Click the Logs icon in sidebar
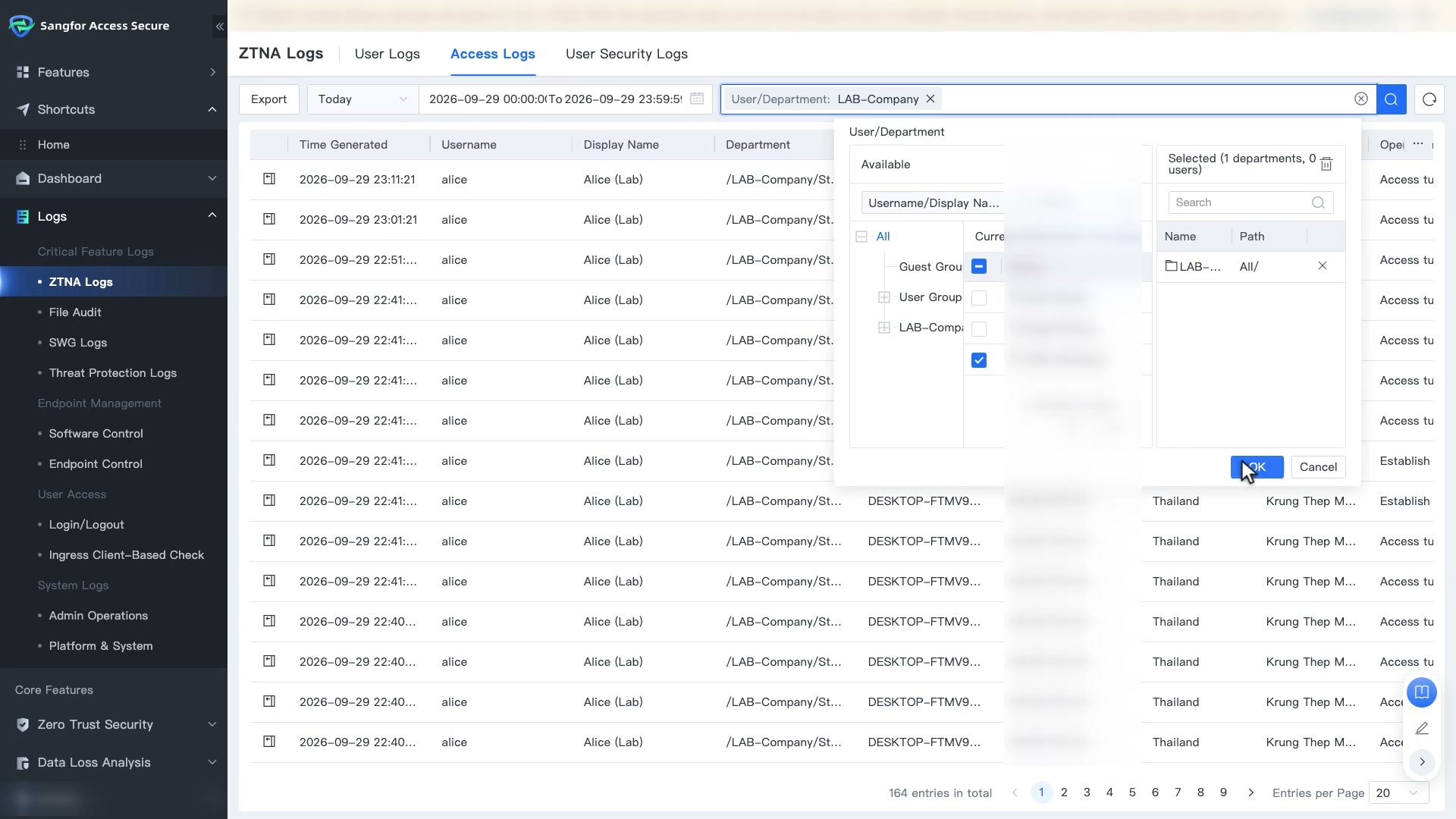This screenshot has width=1456, height=819. 23,217
